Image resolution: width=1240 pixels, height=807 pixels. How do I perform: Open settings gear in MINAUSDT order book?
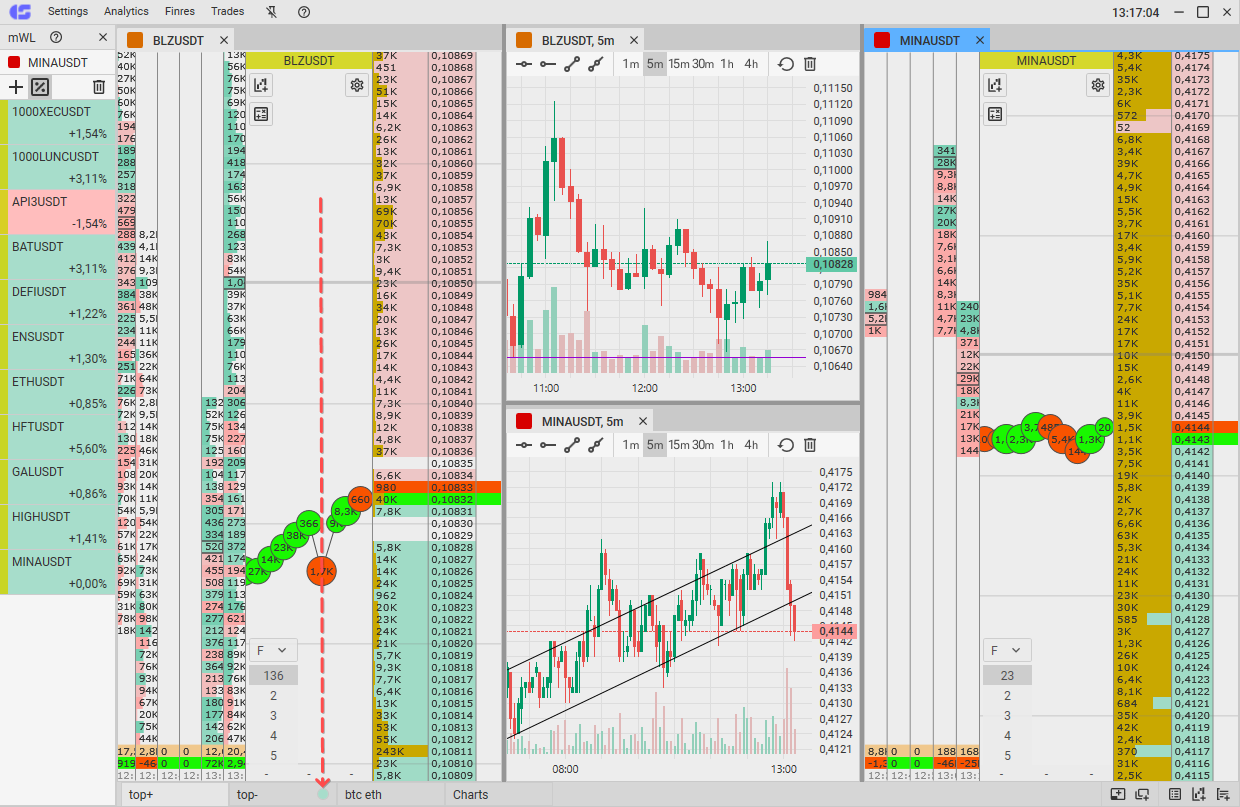[1098, 85]
